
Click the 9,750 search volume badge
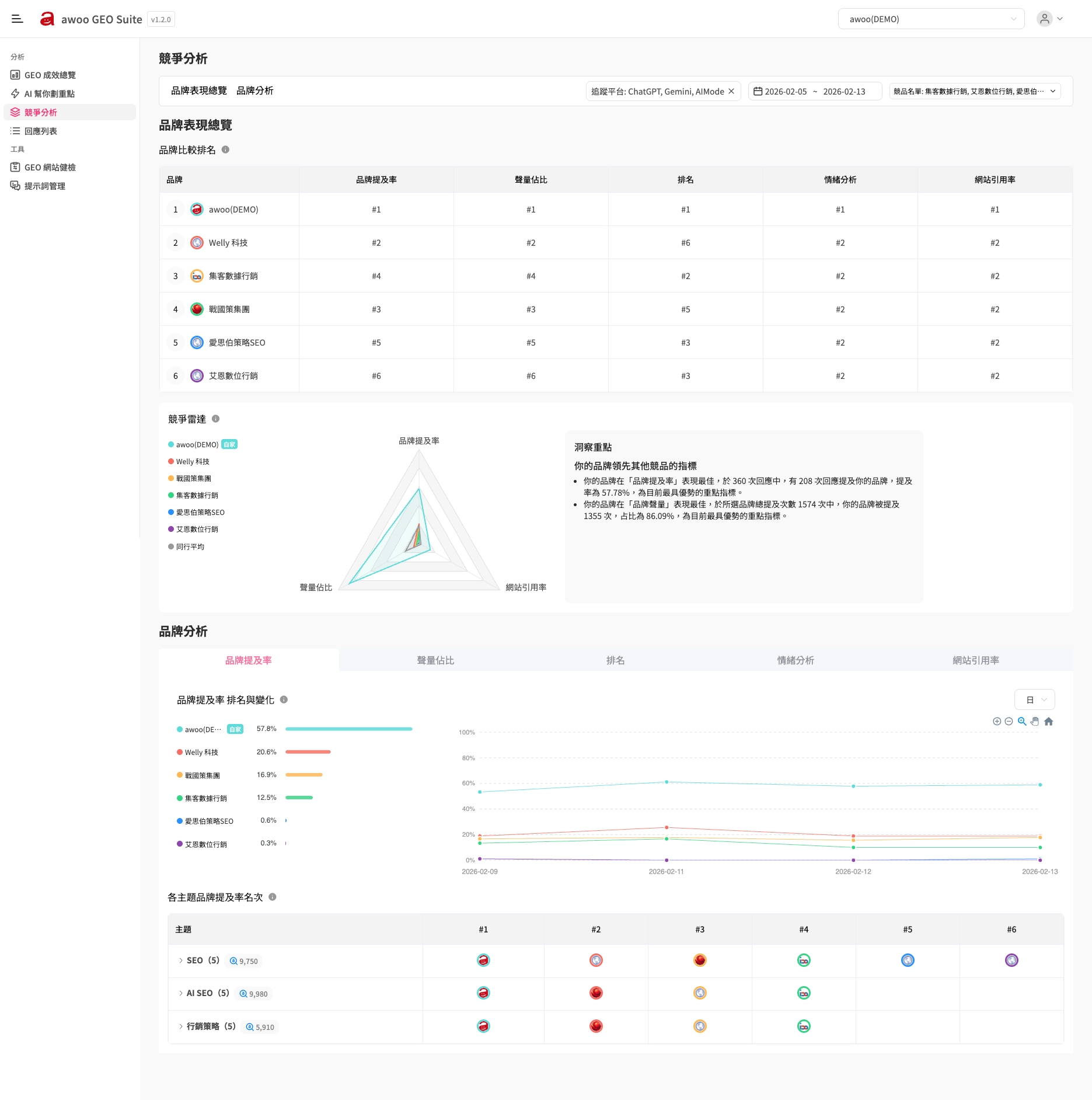pos(244,961)
